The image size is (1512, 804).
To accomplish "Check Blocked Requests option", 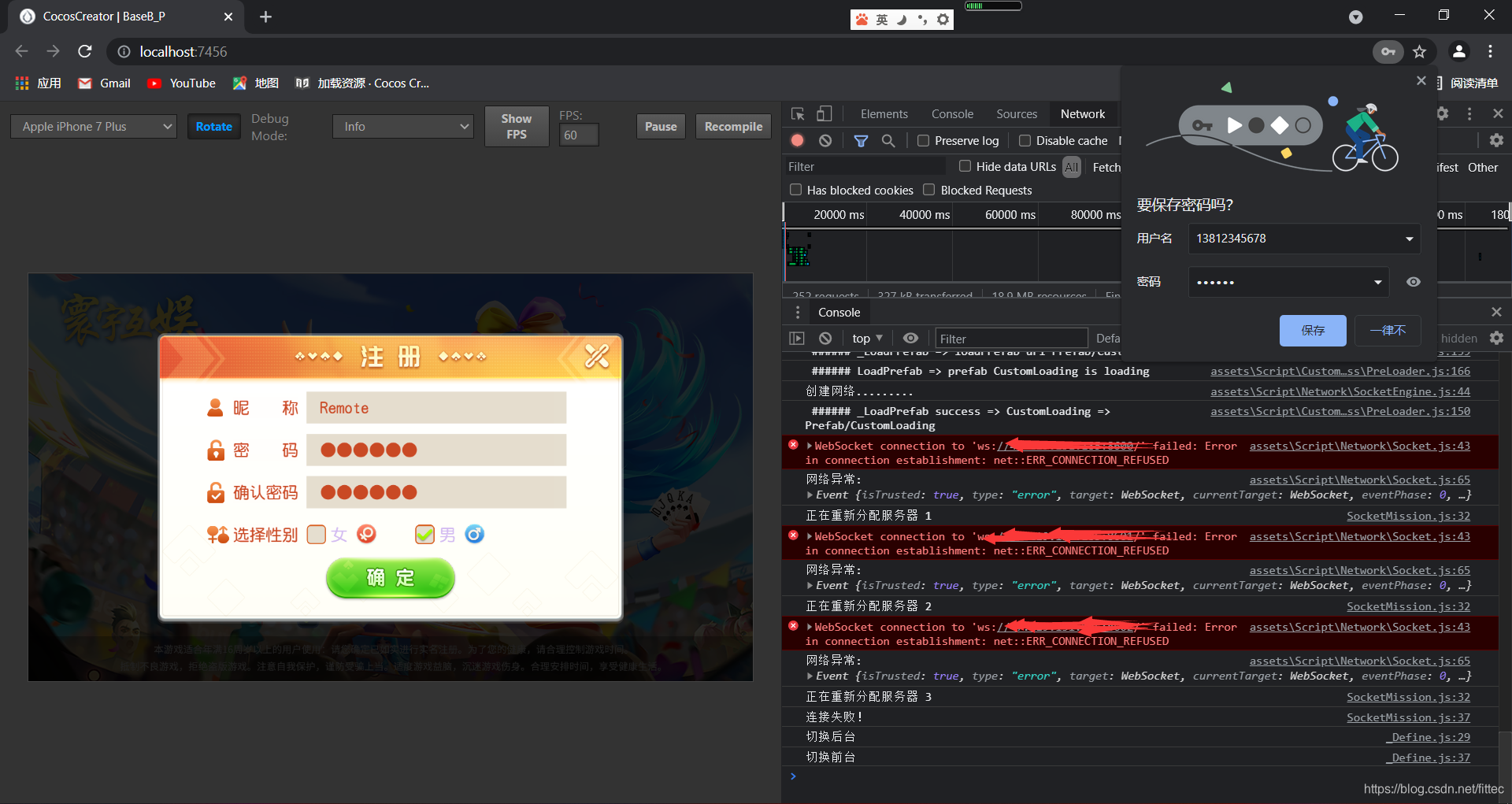I will click(x=929, y=190).
